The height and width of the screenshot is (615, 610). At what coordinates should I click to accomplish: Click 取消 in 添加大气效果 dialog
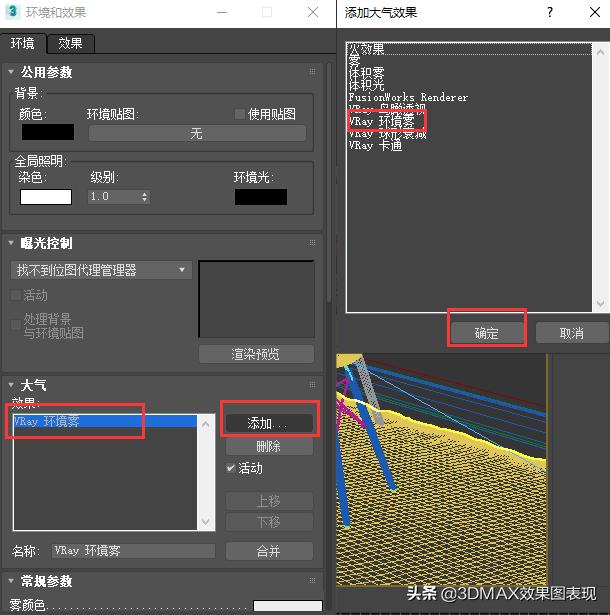(572, 333)
